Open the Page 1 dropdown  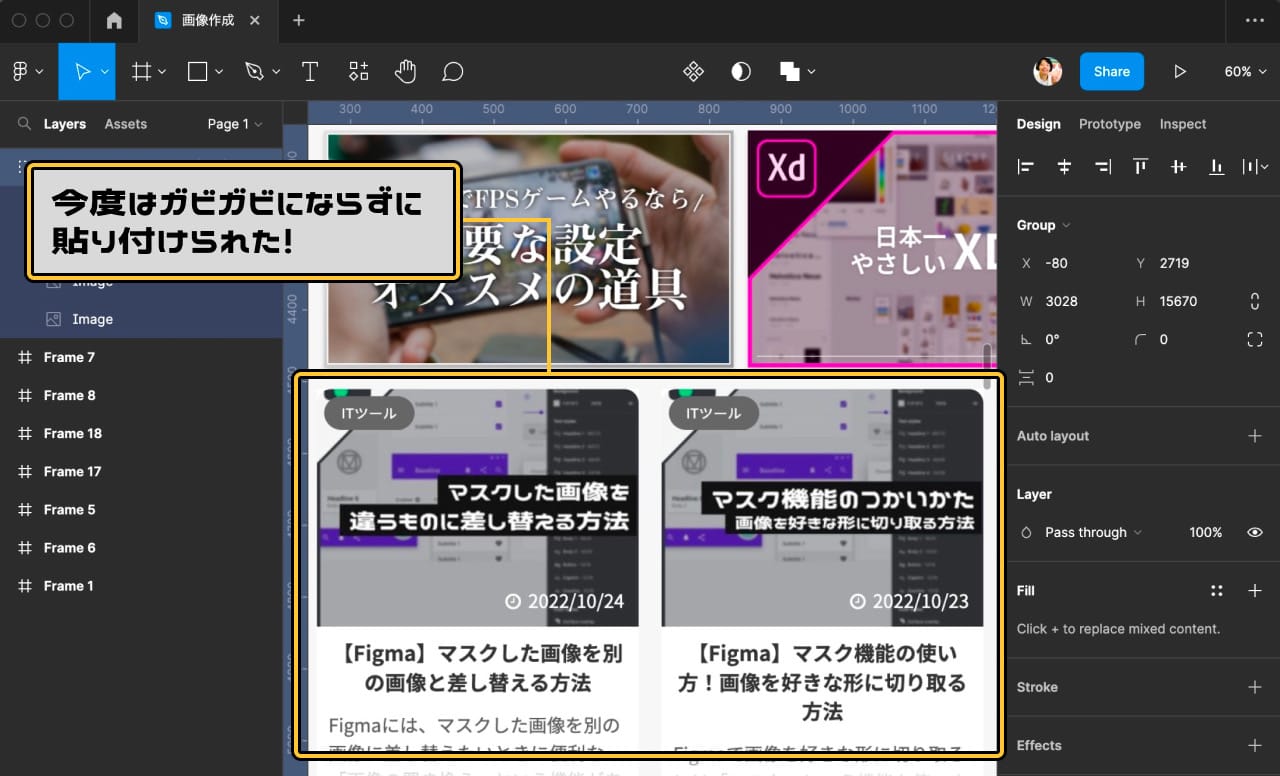coord(235,124)
